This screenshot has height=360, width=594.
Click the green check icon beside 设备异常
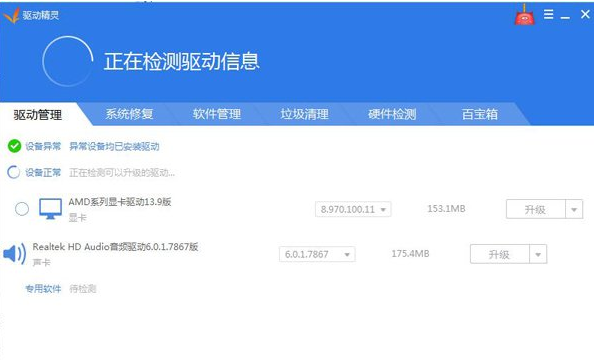coord(14,146)
